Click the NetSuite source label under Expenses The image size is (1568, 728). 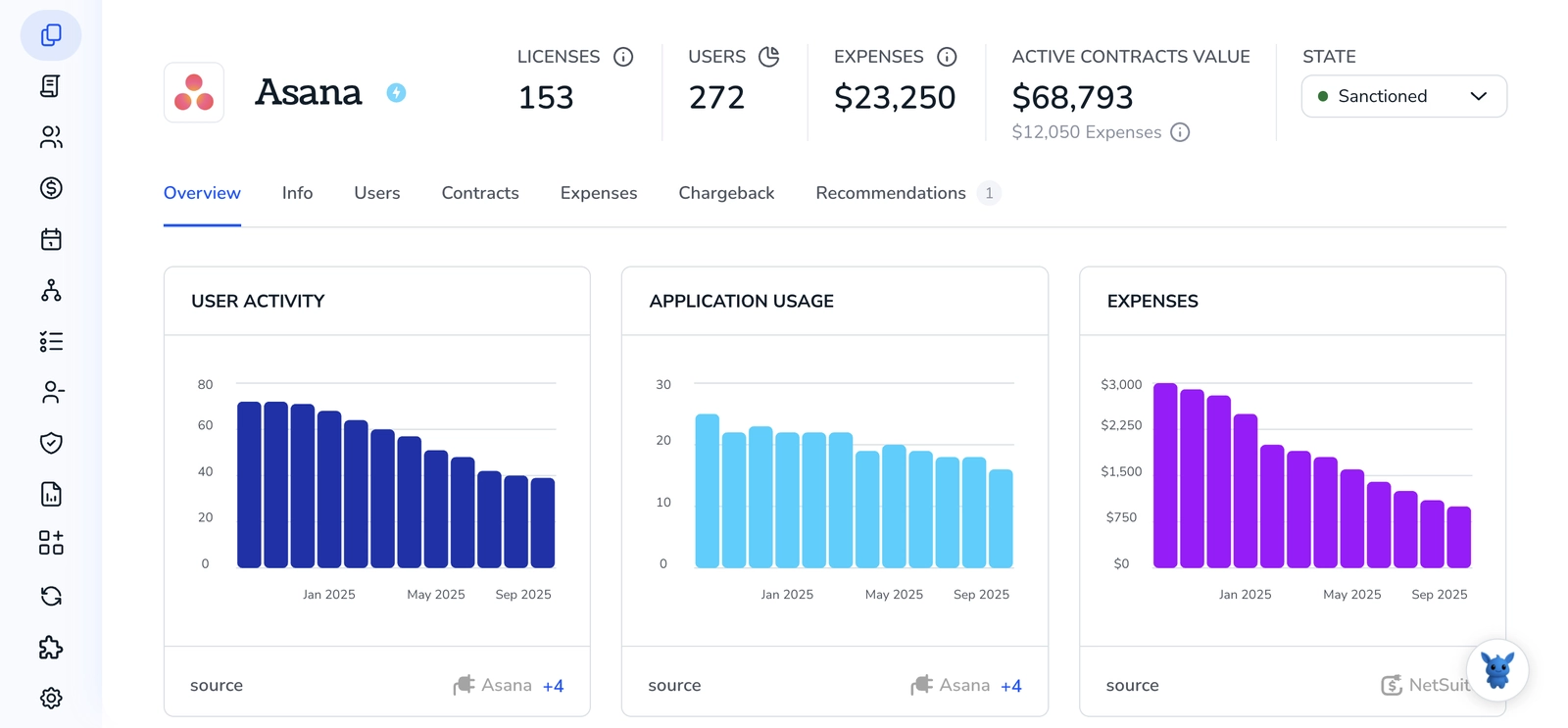coord(1439,685)
